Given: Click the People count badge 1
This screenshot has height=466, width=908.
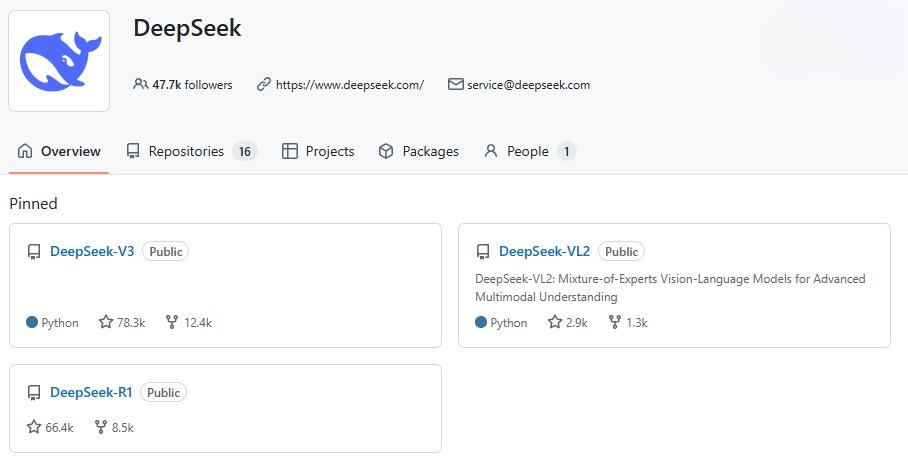Looking at the screenshot, I should [567, 152].
